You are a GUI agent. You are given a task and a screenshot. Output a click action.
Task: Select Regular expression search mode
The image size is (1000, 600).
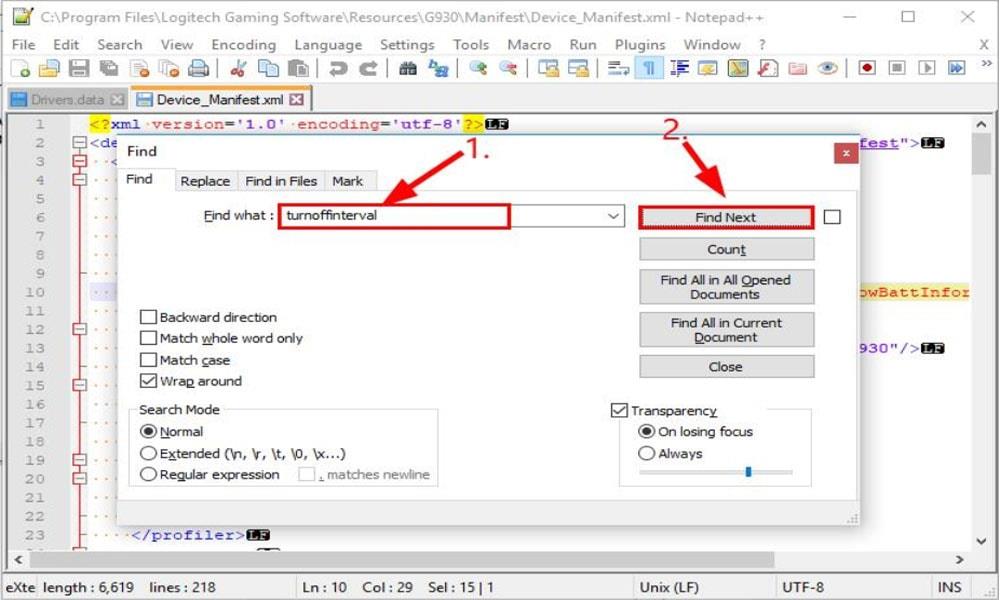pos(149,475)
